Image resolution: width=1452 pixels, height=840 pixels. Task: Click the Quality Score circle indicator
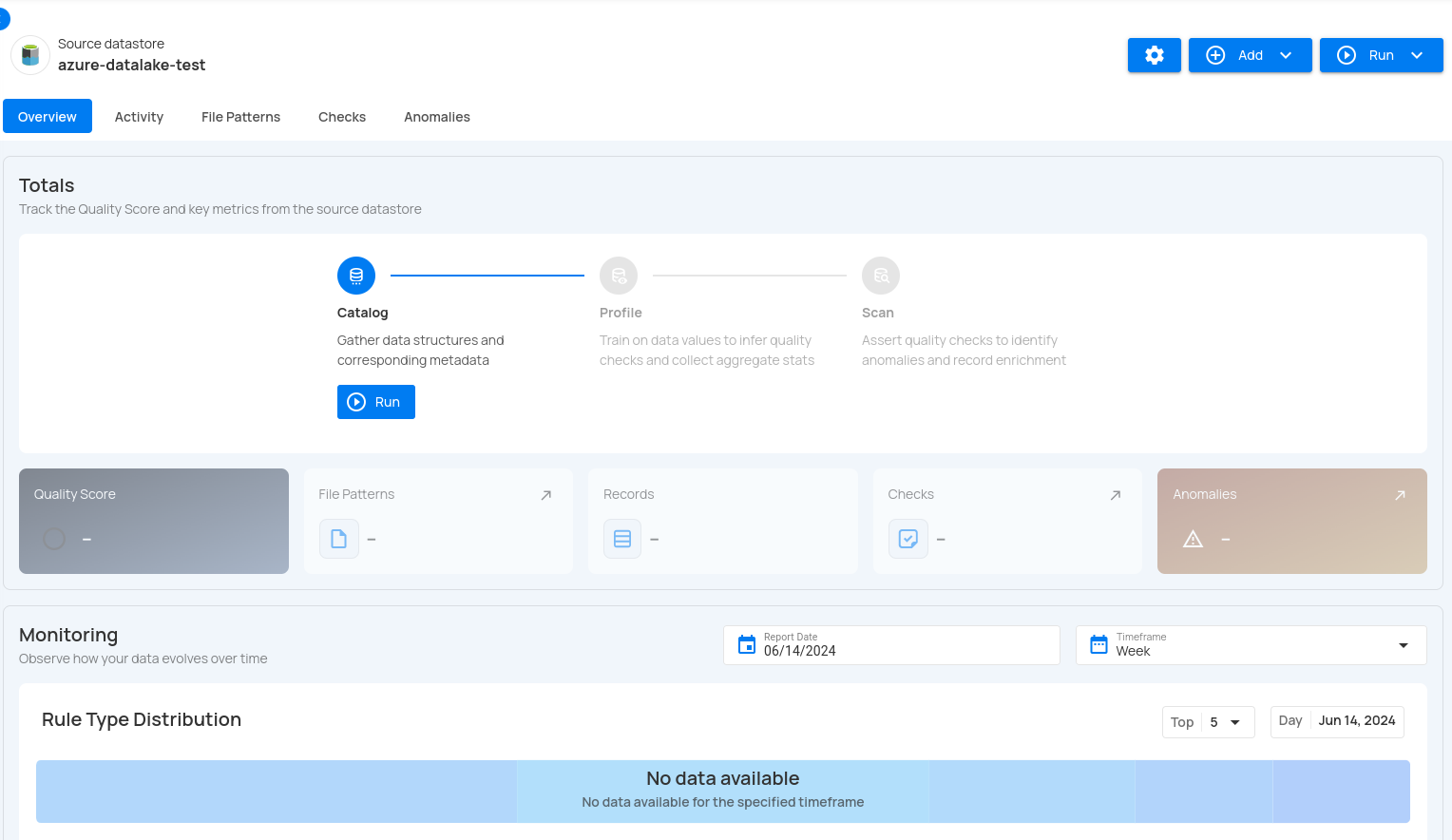(54, 539)
